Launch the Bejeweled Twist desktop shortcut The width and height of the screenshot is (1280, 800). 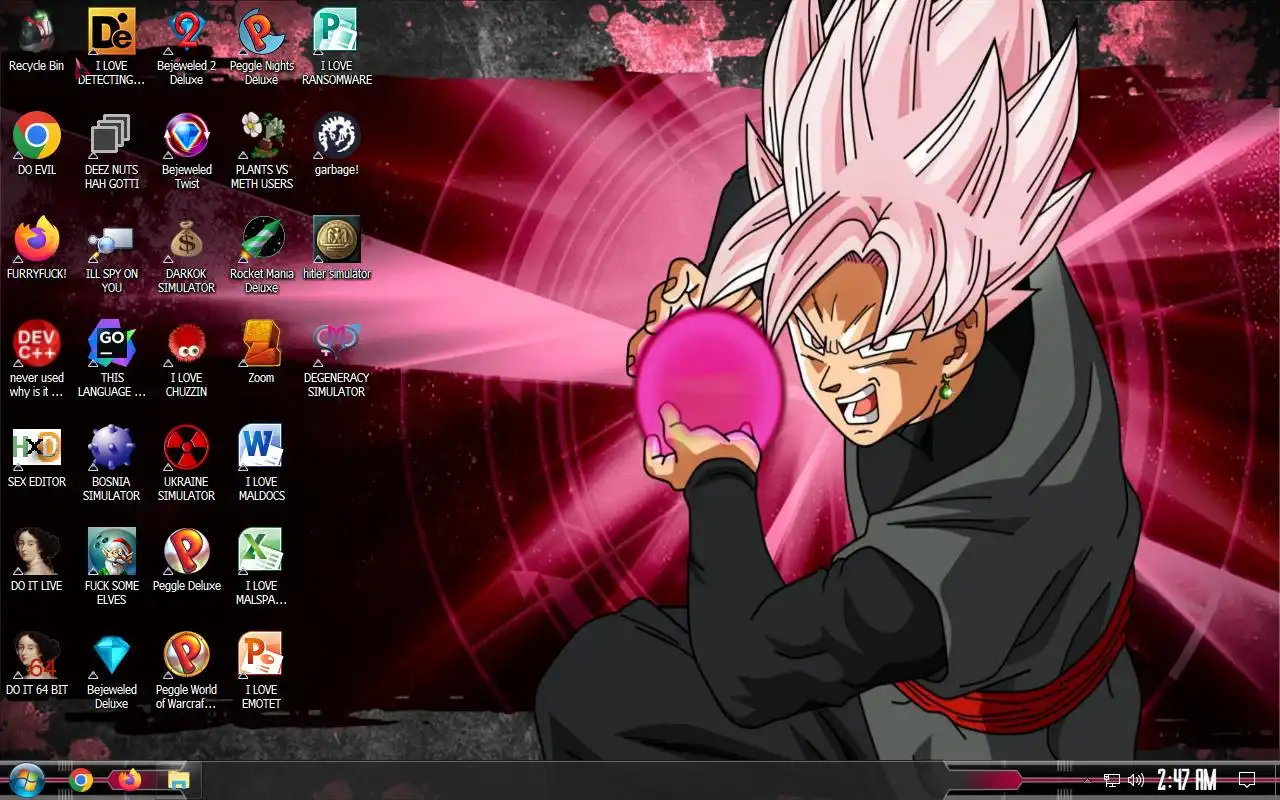click(x=186, y=150)
